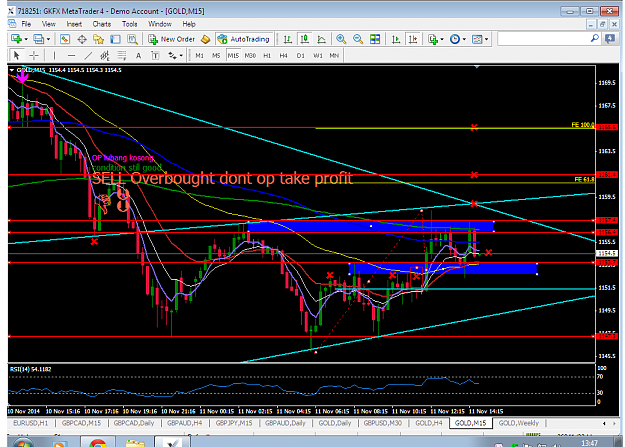The image size is (625, 447).
Task: Click the toolbar search input field
Action: pos(543,39)
